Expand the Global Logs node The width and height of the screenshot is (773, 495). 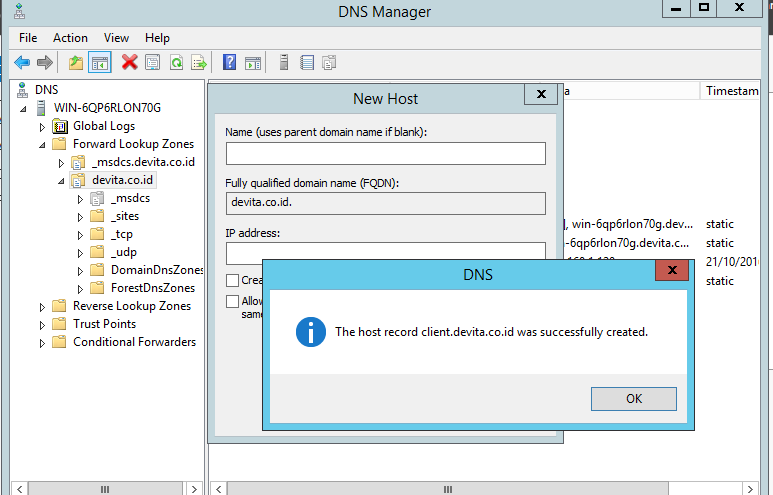pyautogui.click(x=42, y=127)
